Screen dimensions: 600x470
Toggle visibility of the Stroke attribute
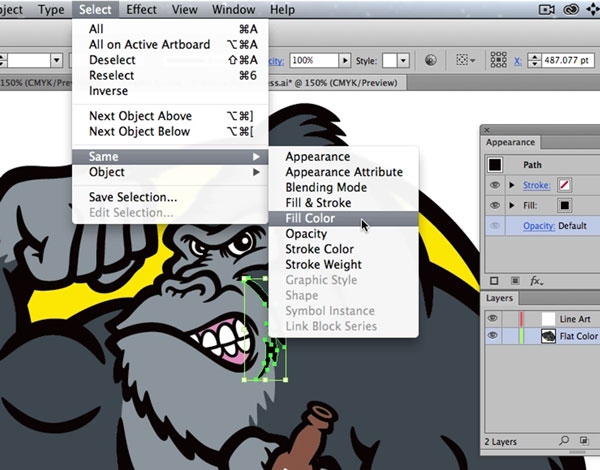[494, 185]
